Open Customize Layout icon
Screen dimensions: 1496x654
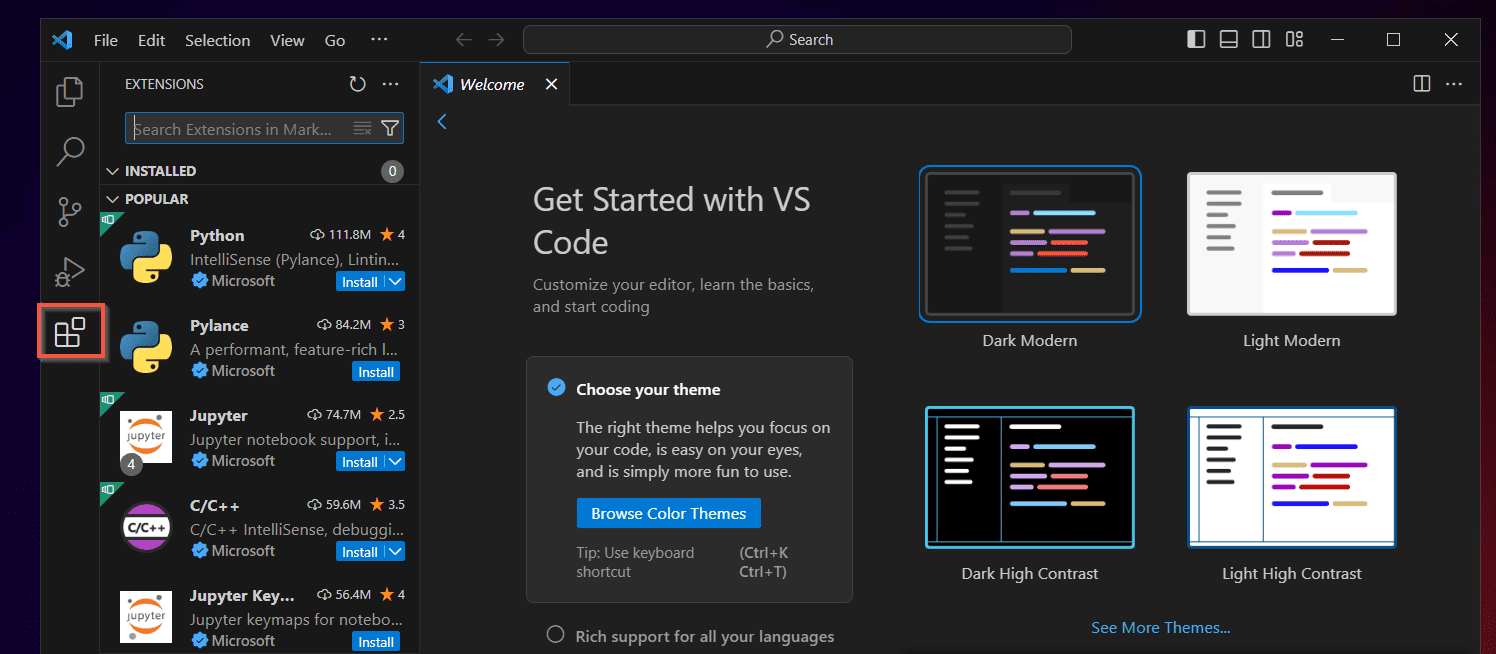click(1294, 40)
